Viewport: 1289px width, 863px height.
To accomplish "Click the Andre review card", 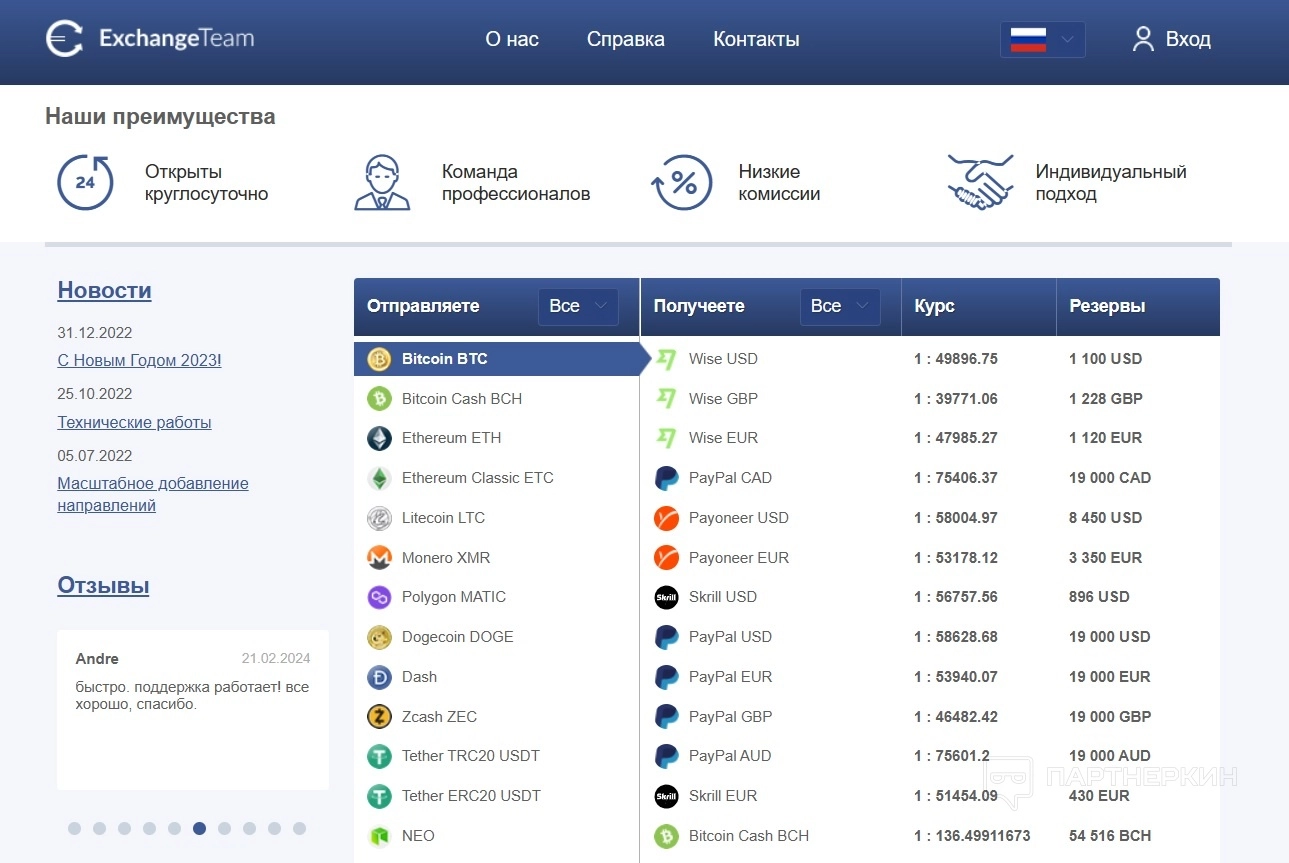I will pyautogui.click(x=193, y=709).
